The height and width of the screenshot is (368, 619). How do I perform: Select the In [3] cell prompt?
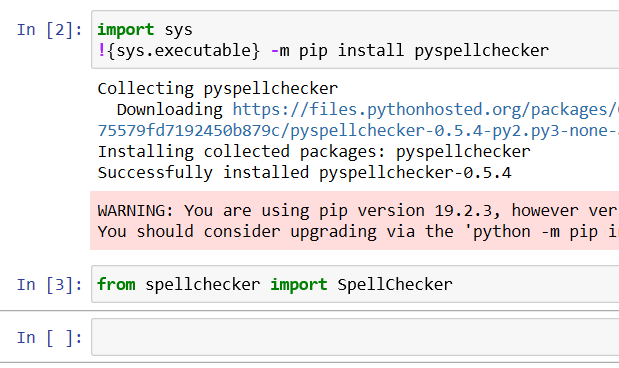click(x=49, y=284)
